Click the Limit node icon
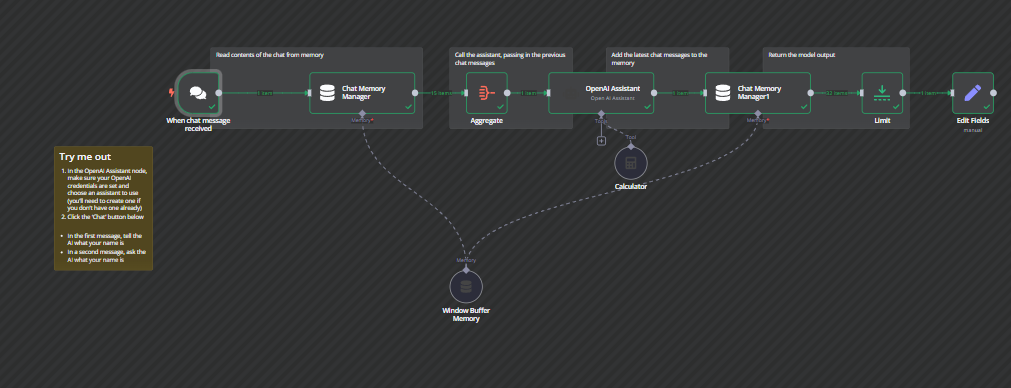The height and width of the screenshot is (388, 1011). (882, 93)
